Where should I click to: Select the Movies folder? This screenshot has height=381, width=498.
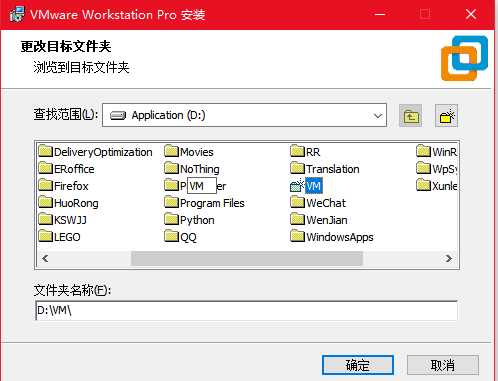coord(189,152)
